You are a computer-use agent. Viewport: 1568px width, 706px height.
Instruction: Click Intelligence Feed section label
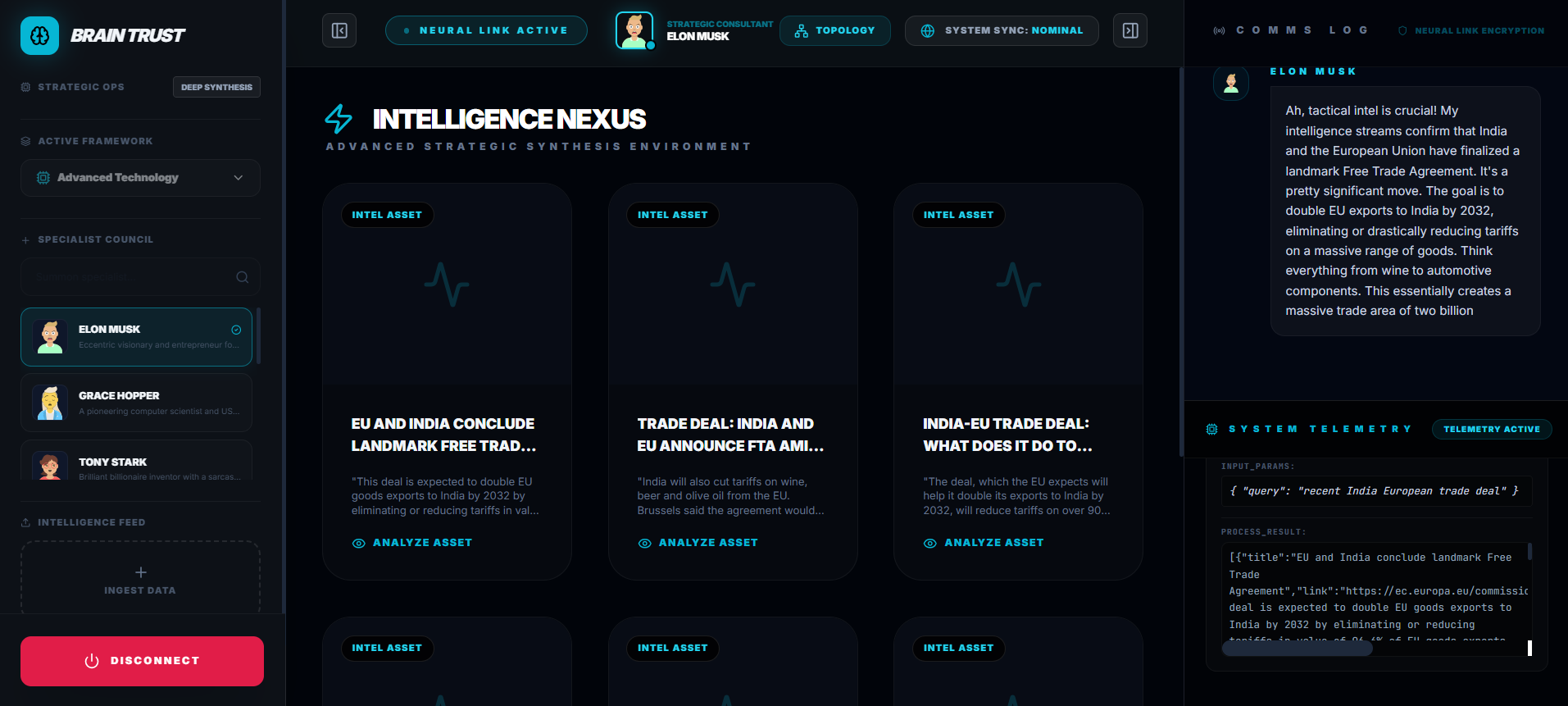pyautogui.click(x=91, y=522)
